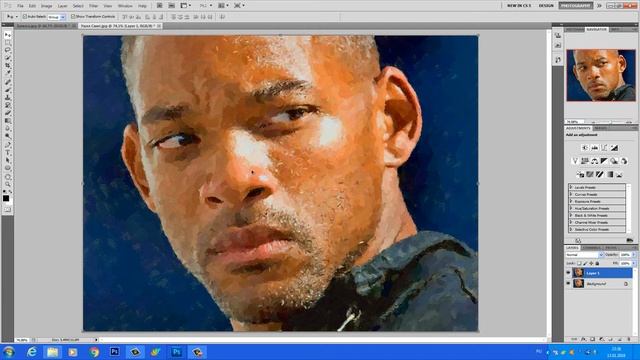Expand the Levels Presets list
Viewport: 640px width, 360px height.
(571, 187)
